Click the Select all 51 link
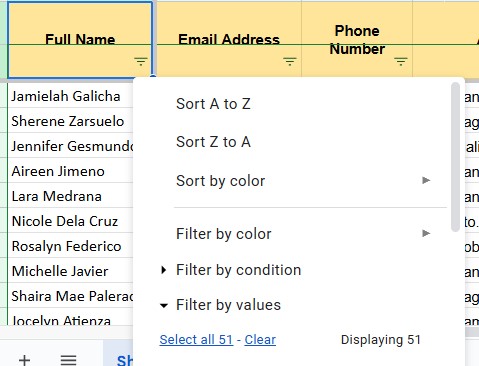Screen dimensions: 479x366 pyautogui.click(x=196, y=340)
